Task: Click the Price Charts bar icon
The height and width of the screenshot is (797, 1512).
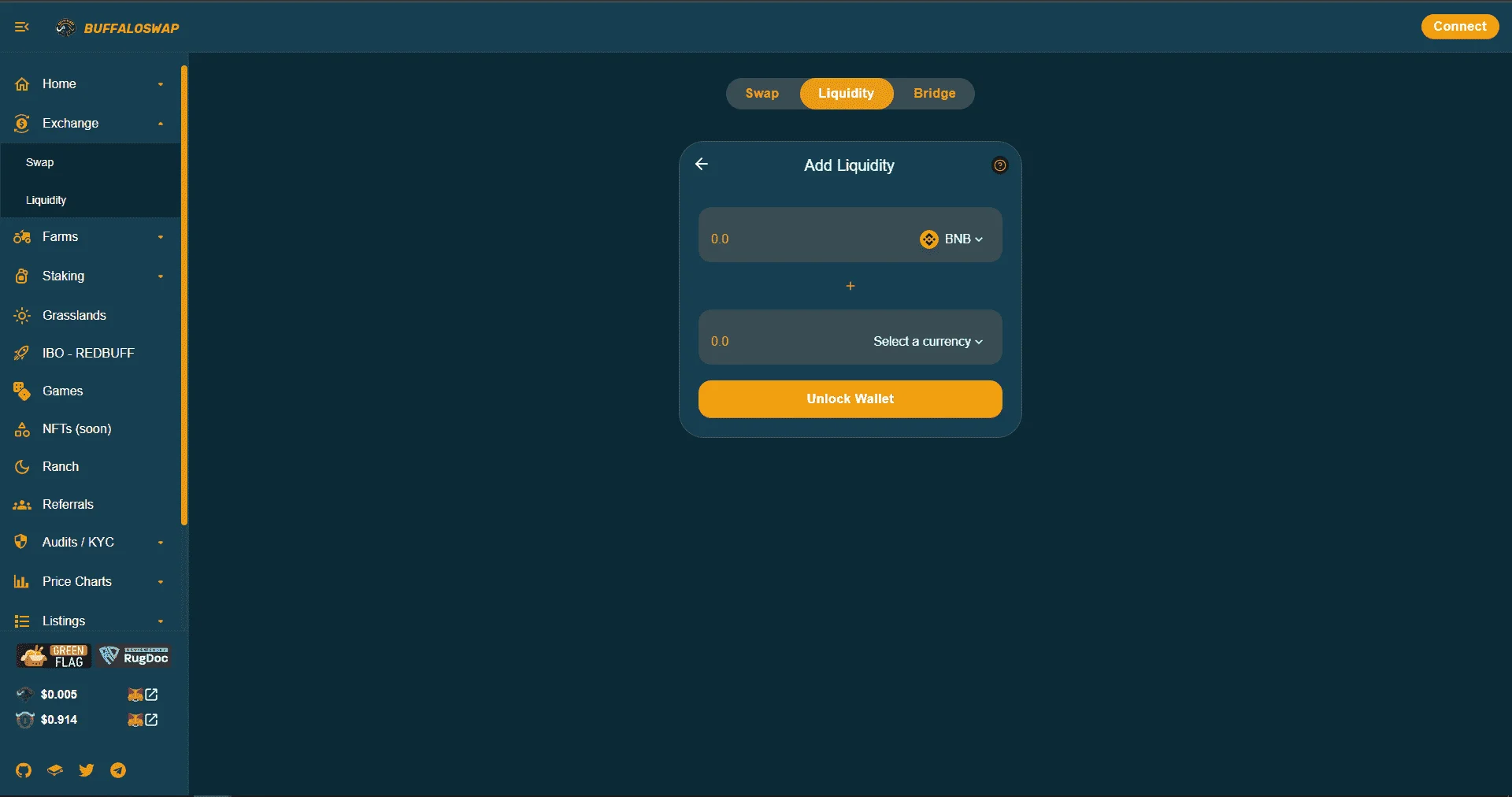Action: coord(22,581)
